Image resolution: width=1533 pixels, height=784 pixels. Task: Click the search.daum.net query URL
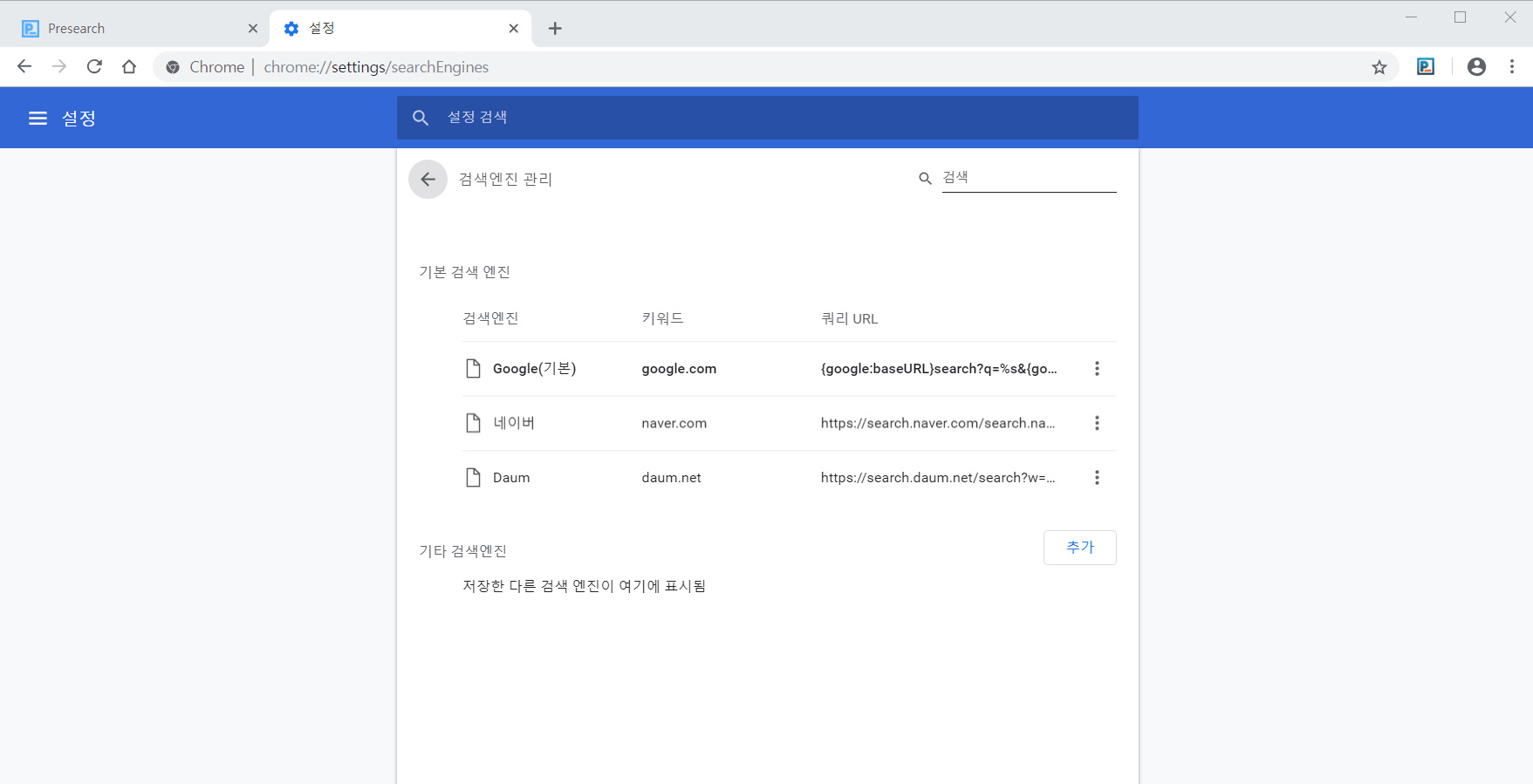pos(938,478)
